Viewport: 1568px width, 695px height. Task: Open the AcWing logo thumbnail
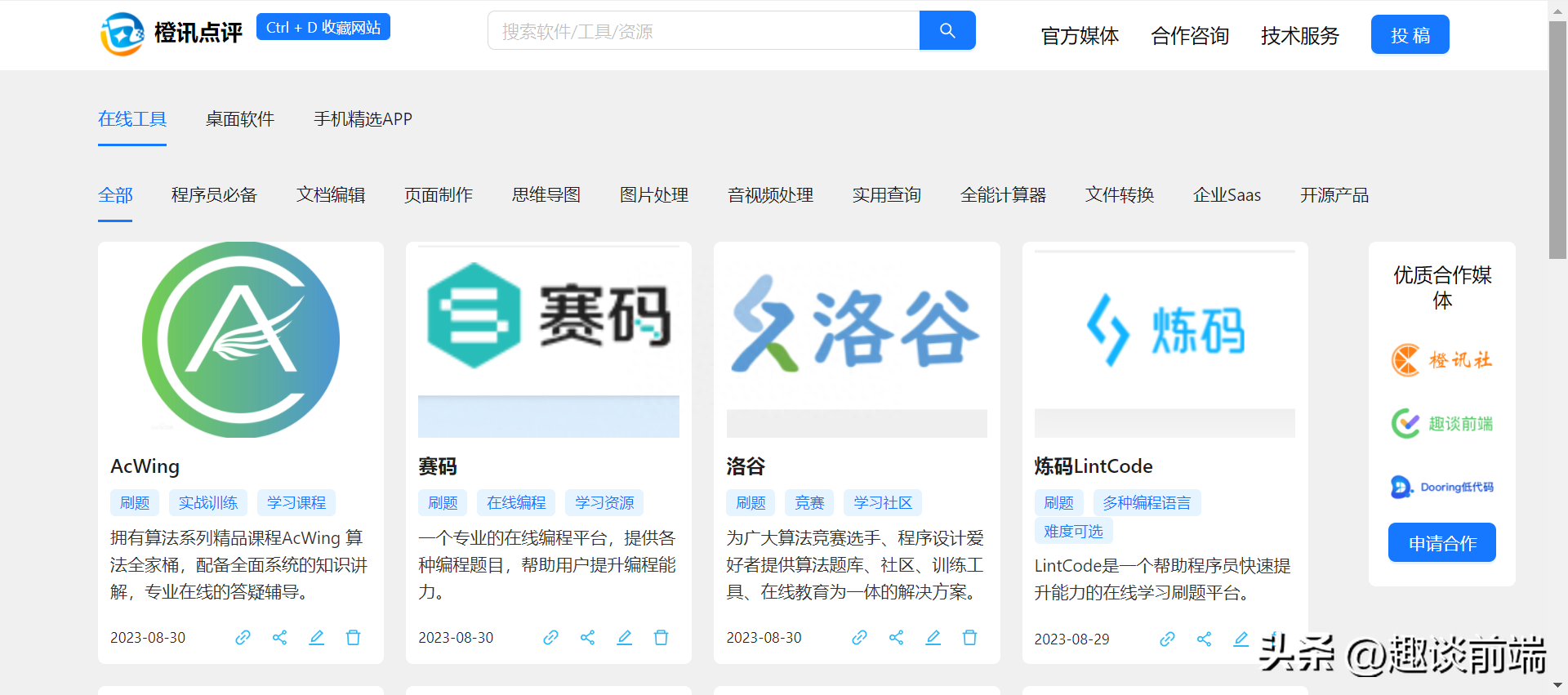click(241, 340)
